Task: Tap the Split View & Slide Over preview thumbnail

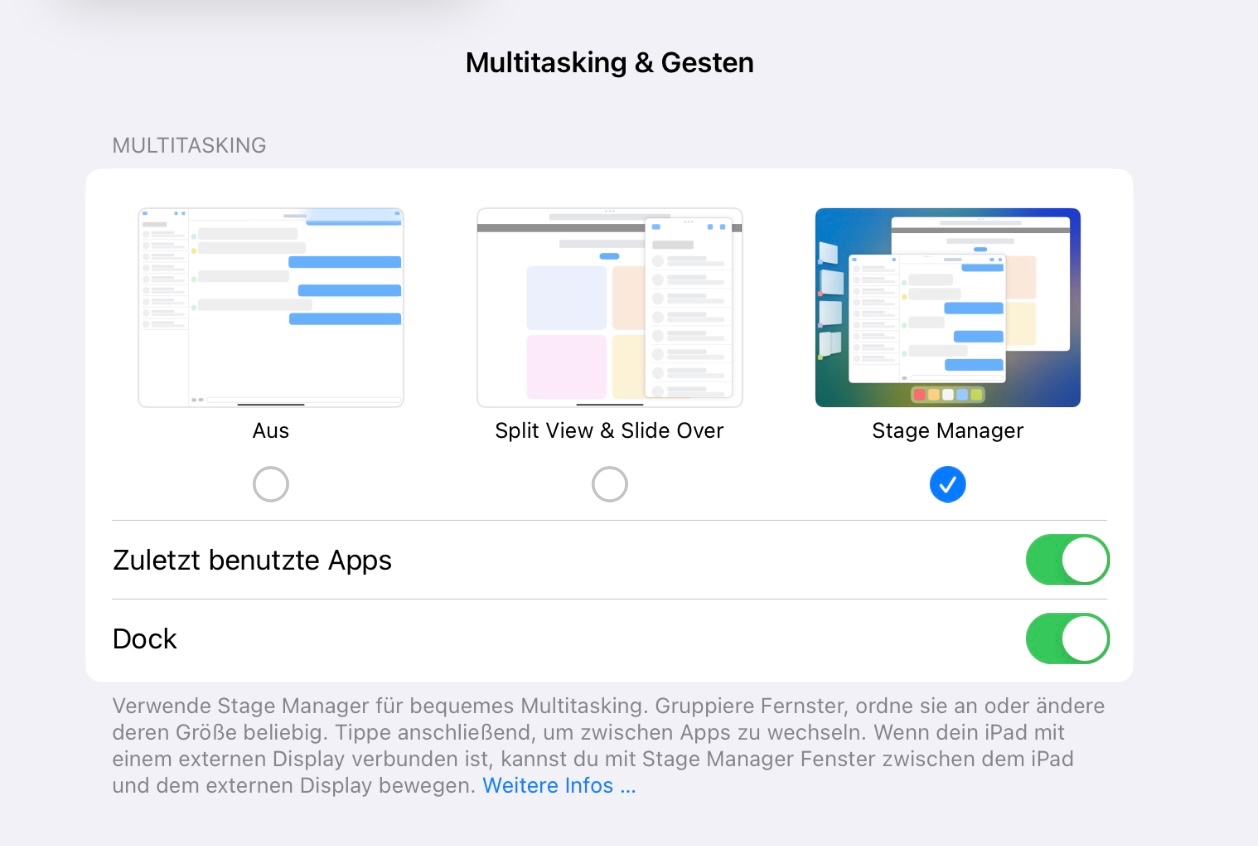Action: [x=609, y=307]
